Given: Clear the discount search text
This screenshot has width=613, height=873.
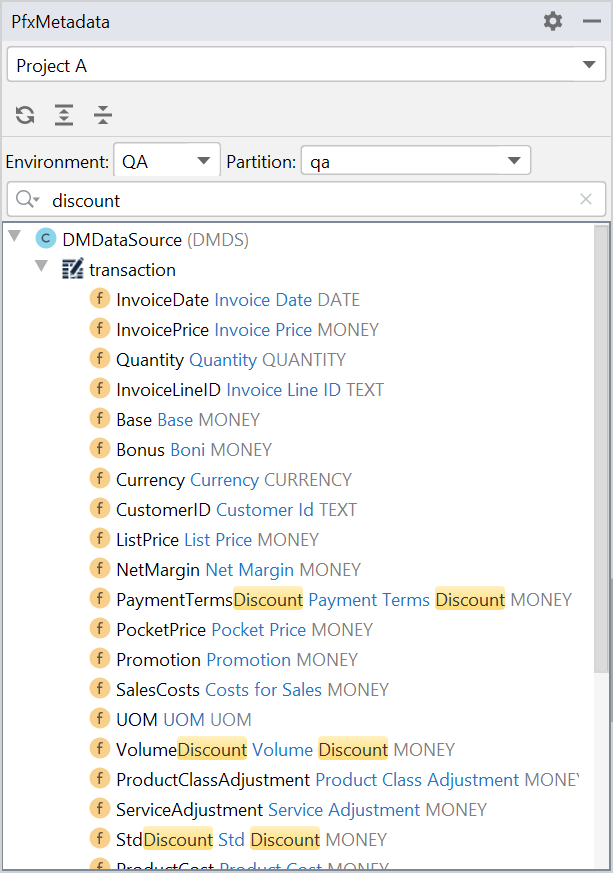Looking at the screenshot, I should (x=586, y=200).
